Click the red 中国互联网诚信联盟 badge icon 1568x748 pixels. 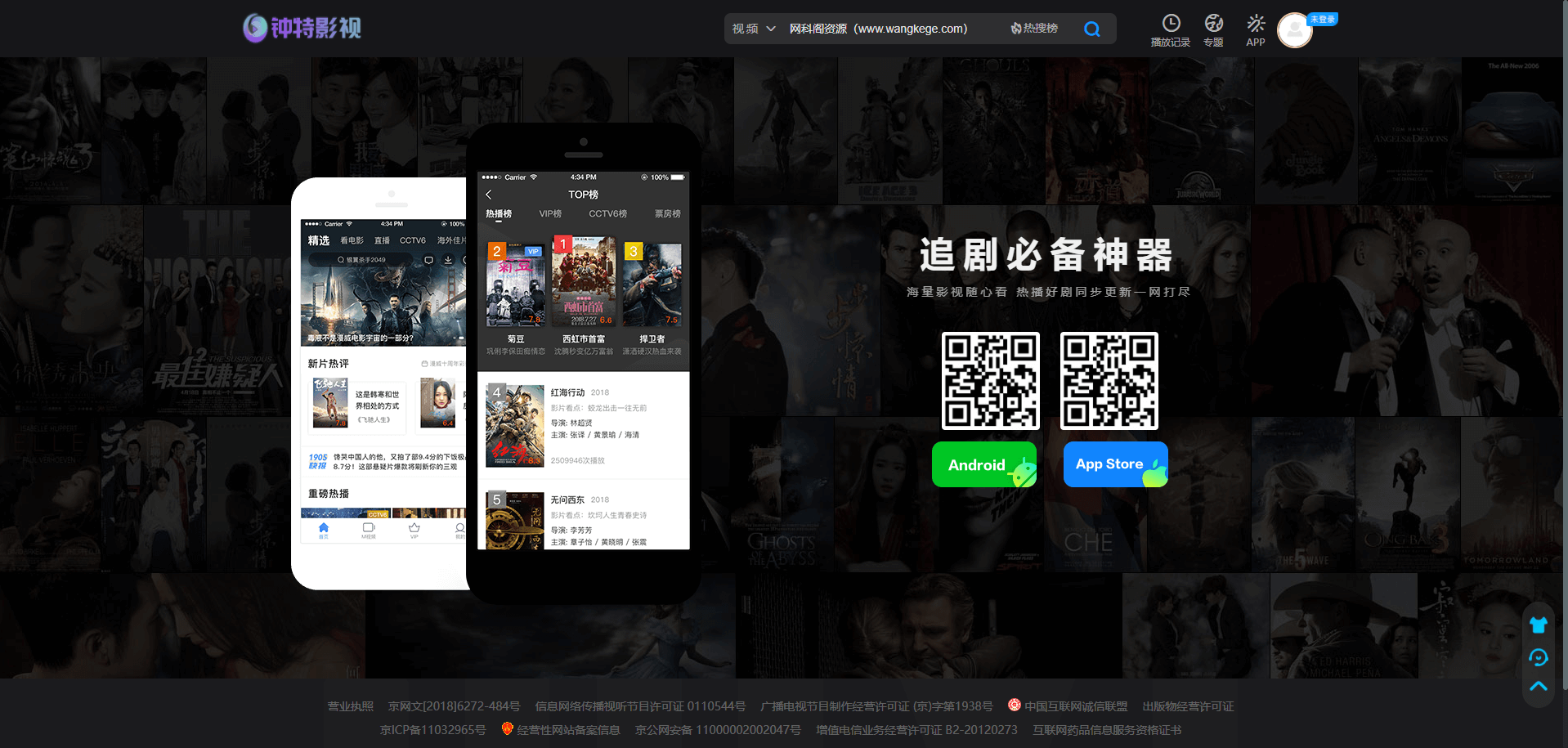[x=1015, y=705]
